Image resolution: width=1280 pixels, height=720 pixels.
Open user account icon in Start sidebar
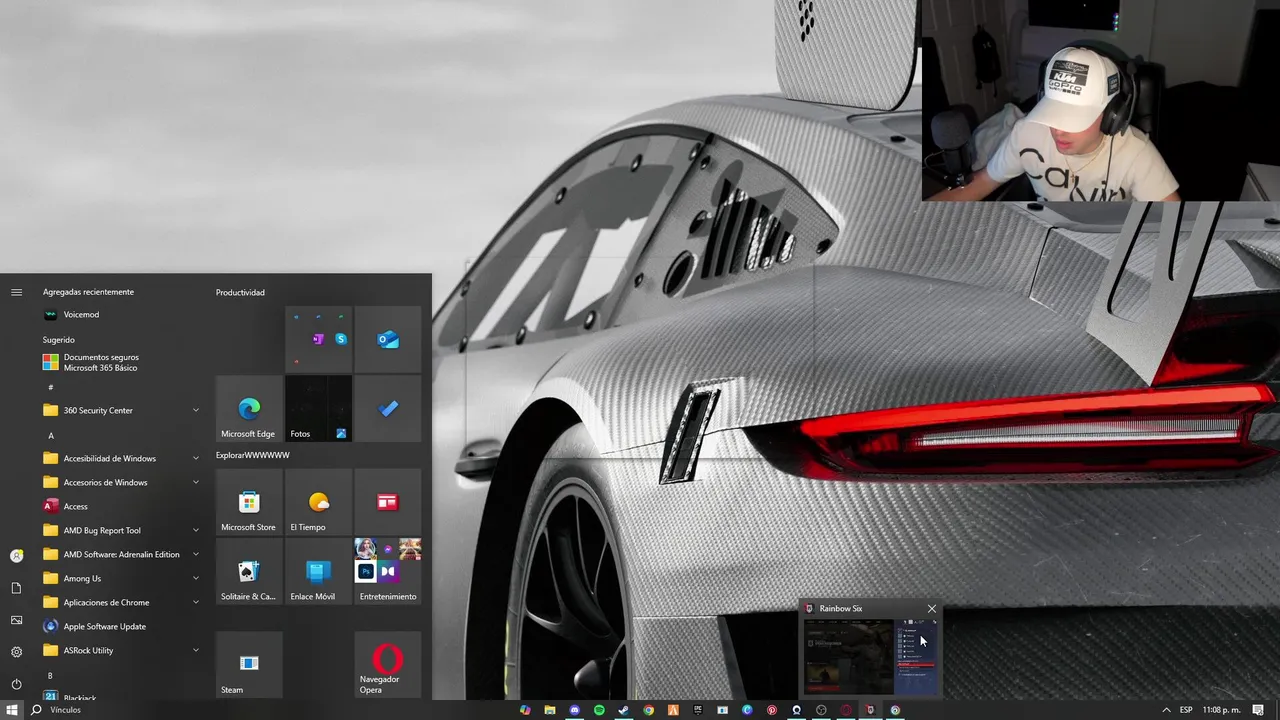point(16,556)
